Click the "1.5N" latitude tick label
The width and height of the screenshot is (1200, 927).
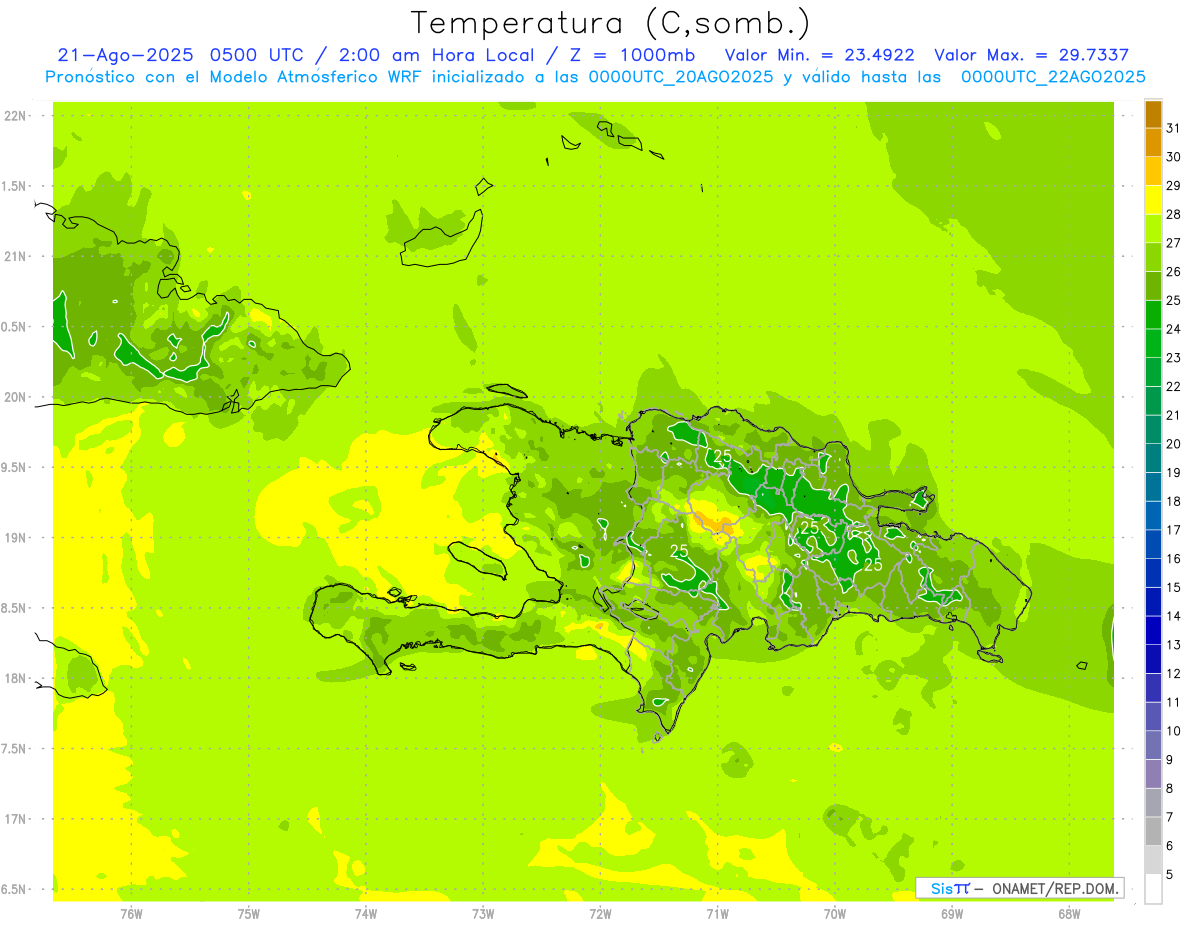(x=15, y=186)
